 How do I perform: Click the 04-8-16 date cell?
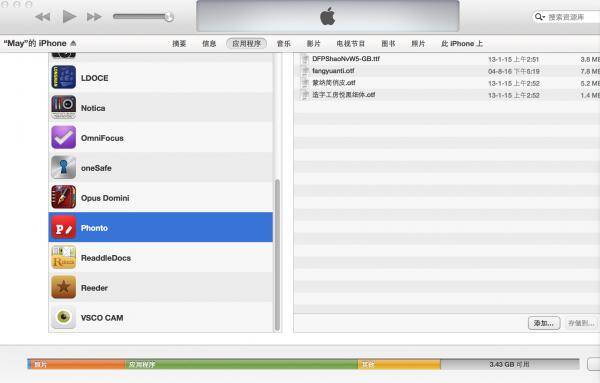(x=514, y=71)
